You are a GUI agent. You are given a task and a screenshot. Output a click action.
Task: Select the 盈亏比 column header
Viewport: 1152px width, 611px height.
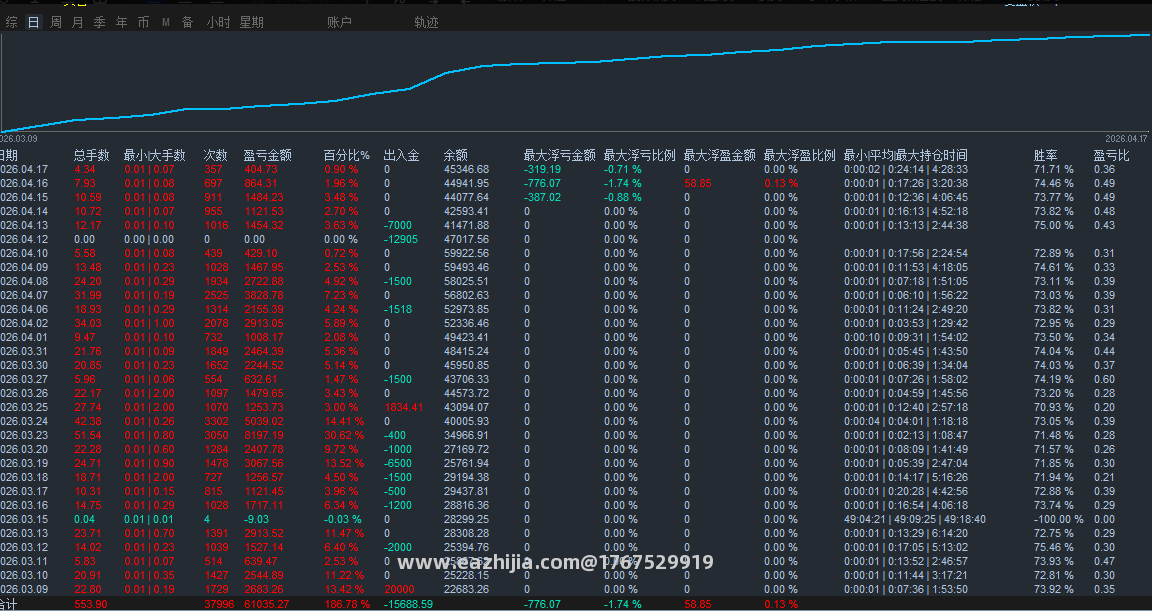coord(1112,156)
